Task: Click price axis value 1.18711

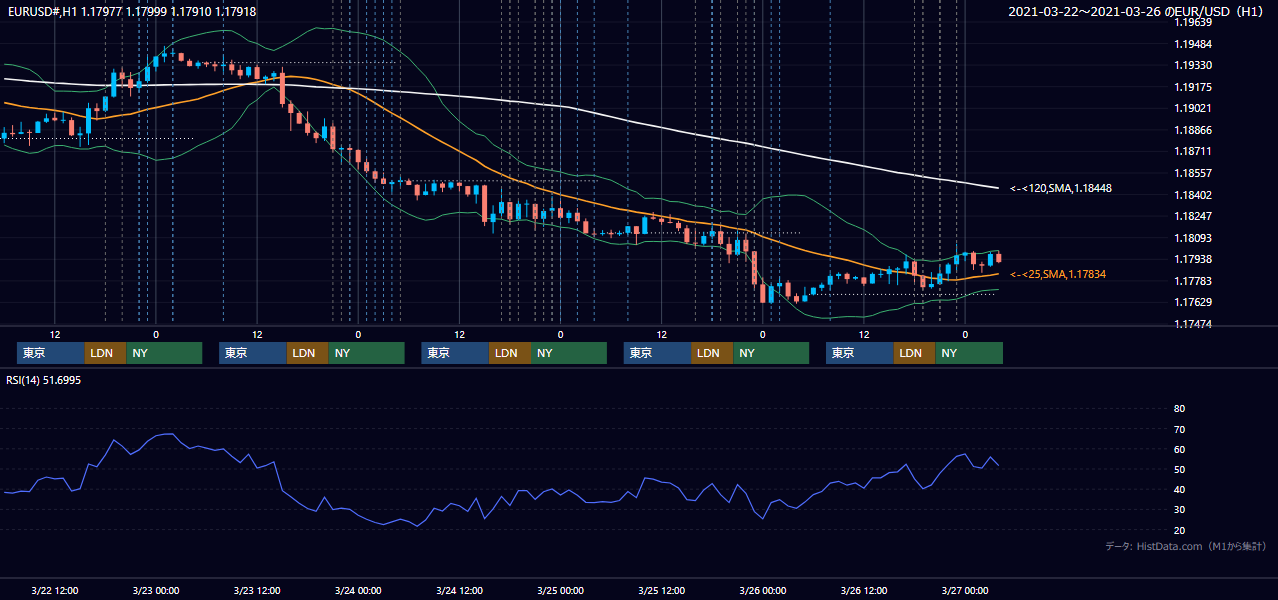Action: point(1193,151)
